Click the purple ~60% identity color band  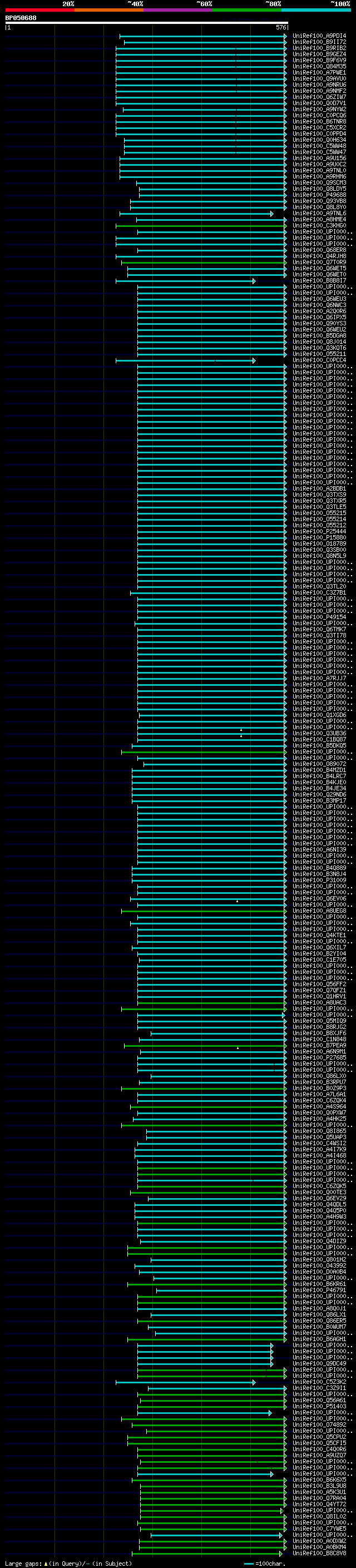177,11
